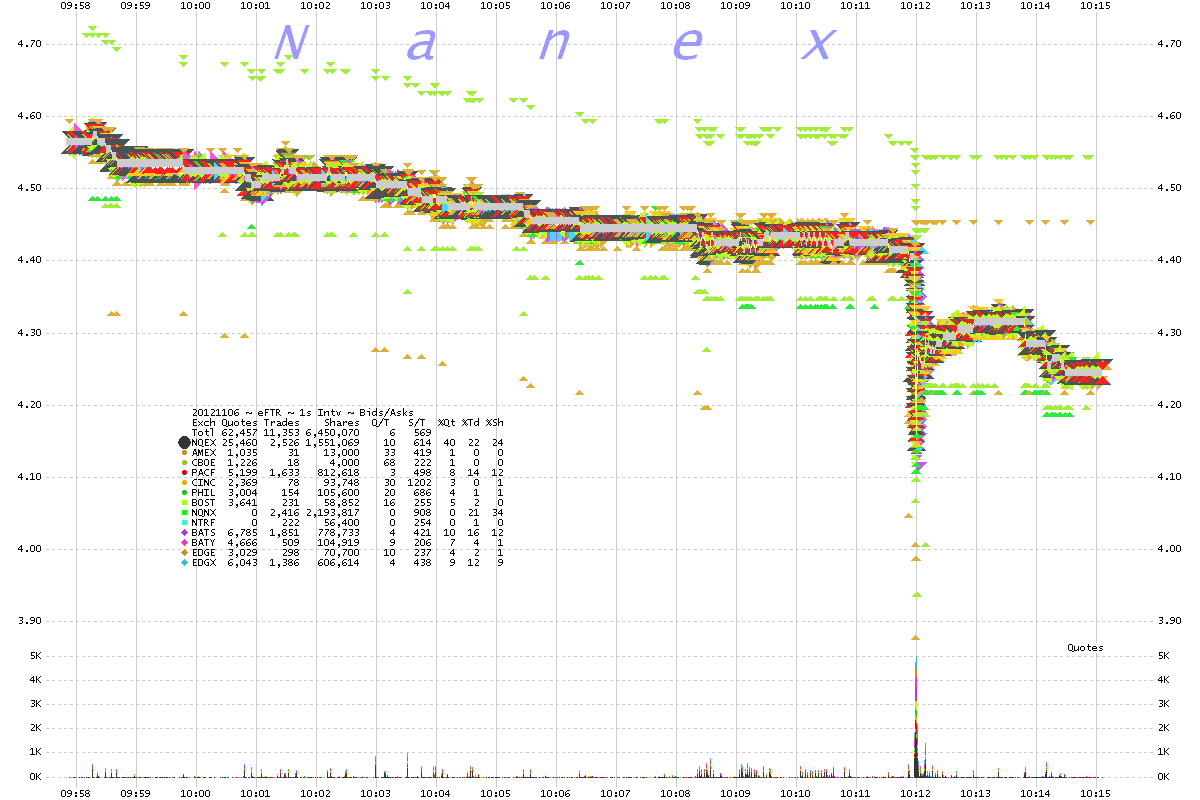Click the NQEX quotes value '25,460'
1200x800 pixels.
coord(239,442)
